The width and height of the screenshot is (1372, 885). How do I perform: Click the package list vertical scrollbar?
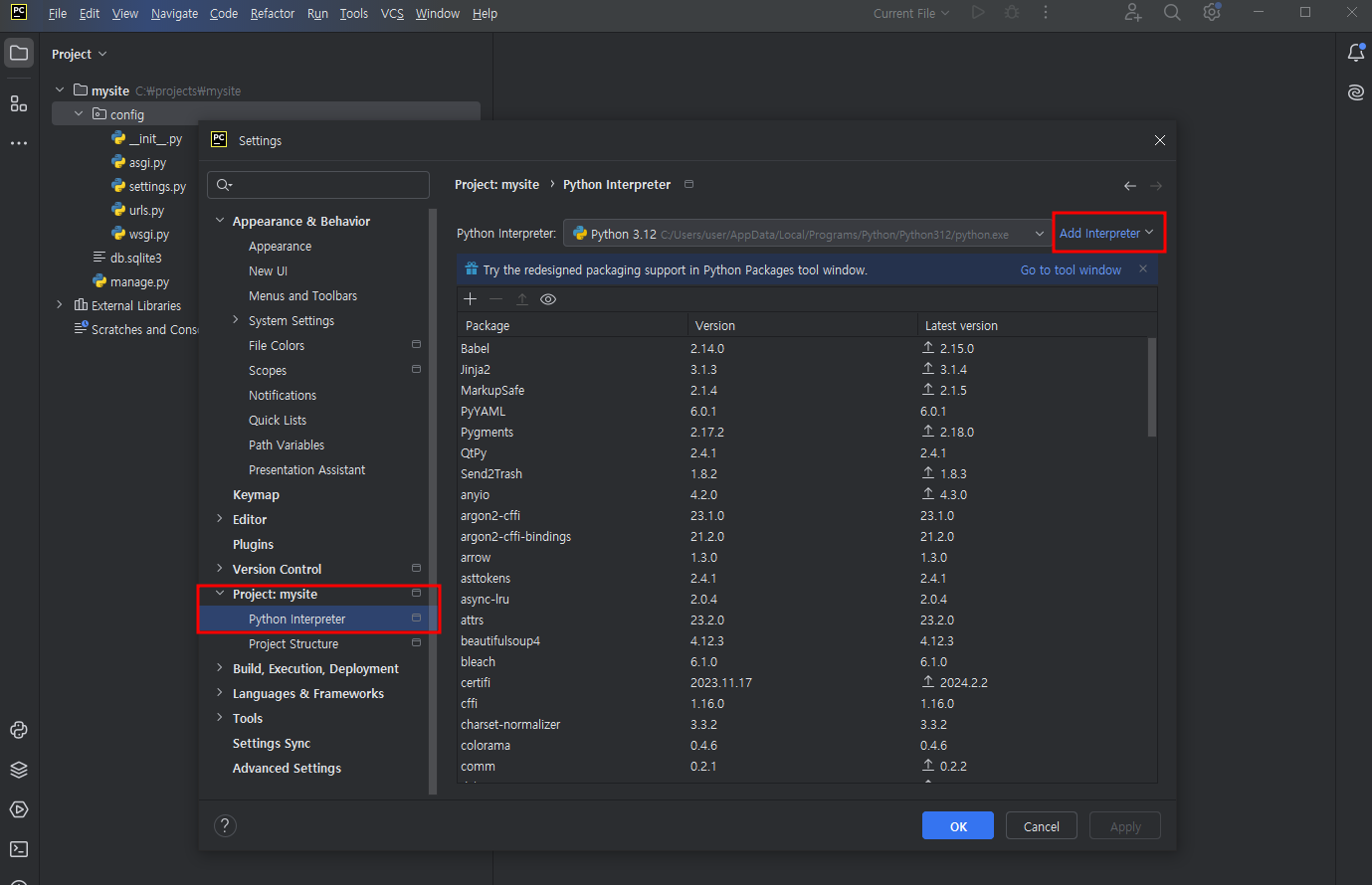(1152, 388)
